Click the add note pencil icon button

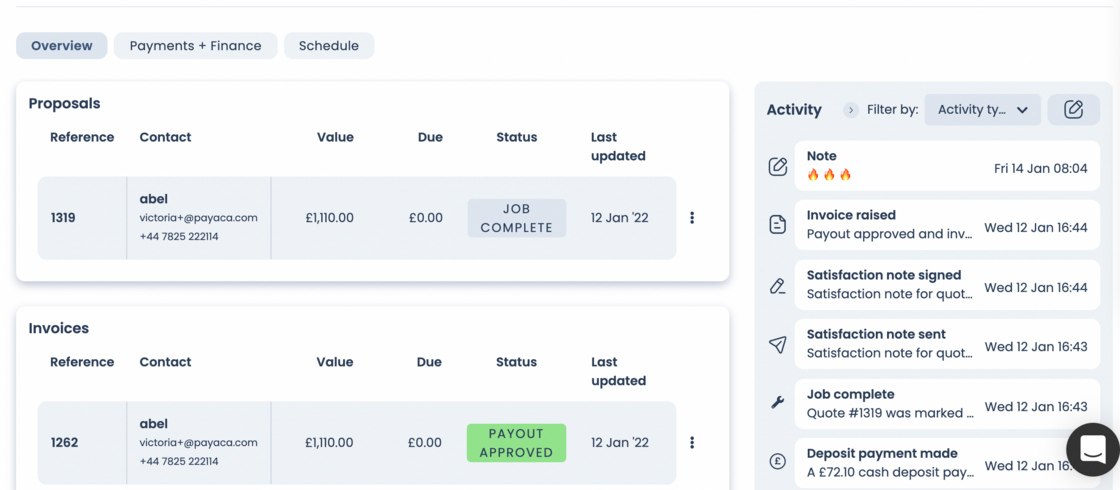click(1073, 110)
